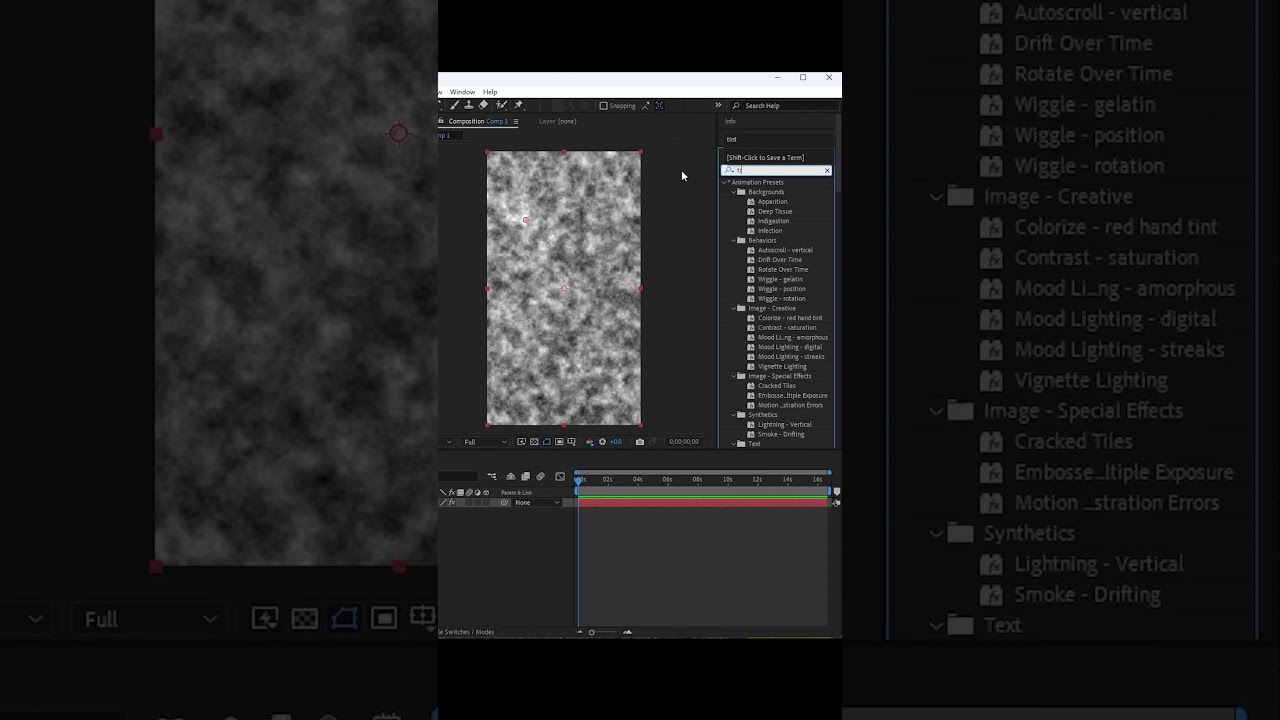Image resolution: width=1280 pixels, height=720 pixels.
Task: Toggle the transparency grid in viewer
Action: 534,442
